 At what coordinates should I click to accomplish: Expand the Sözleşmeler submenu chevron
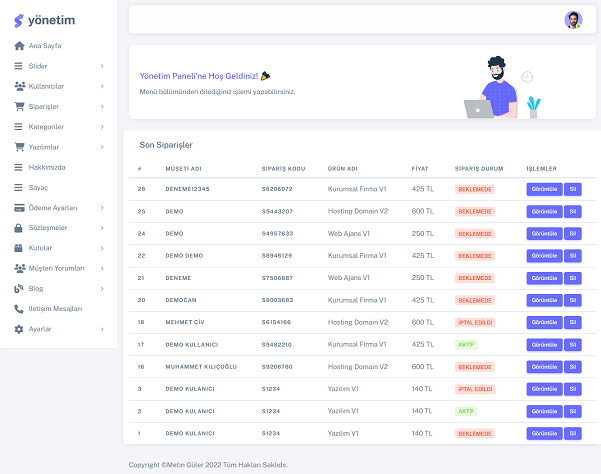coord(102,228)
